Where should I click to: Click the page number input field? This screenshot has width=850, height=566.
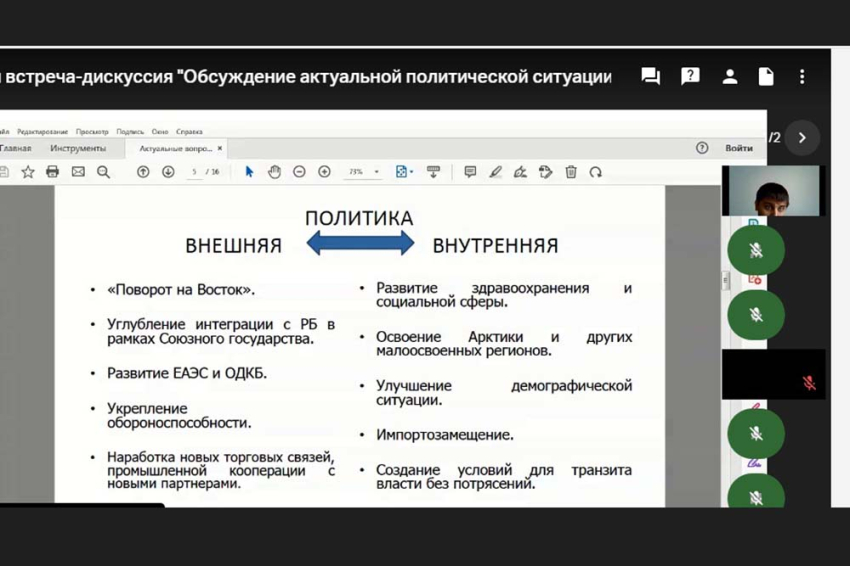click(195, 172)
